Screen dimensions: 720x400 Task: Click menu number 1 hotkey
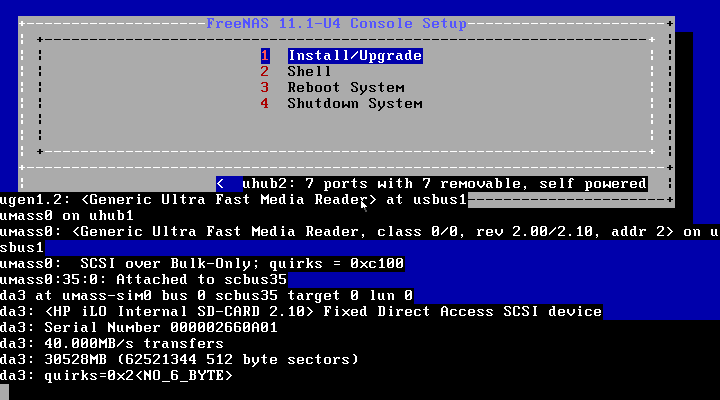click(265, 56)
